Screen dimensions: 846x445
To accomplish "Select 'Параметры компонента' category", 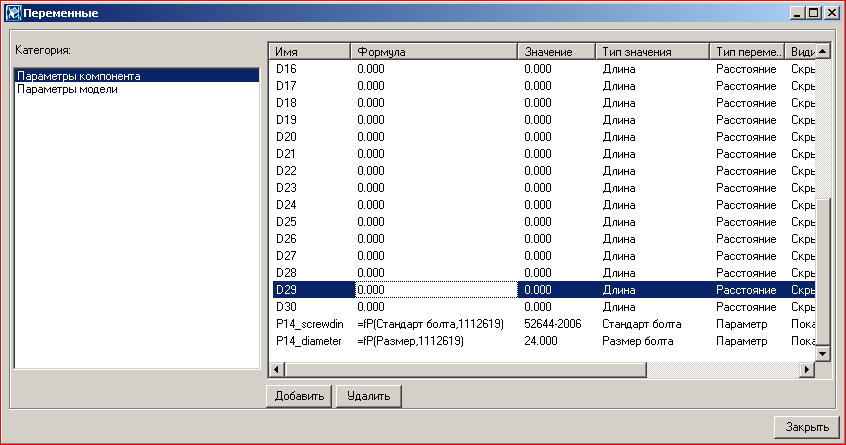I will click(78, 76).
